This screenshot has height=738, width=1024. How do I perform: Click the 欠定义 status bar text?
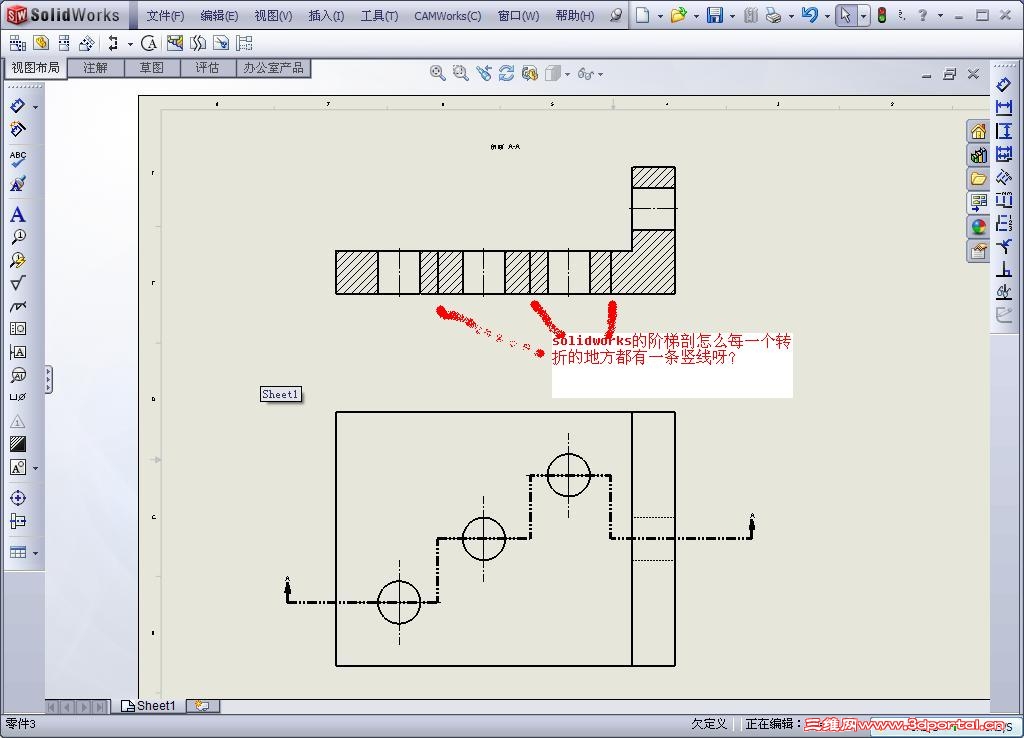pyautogui.click(x=709, y=724)
